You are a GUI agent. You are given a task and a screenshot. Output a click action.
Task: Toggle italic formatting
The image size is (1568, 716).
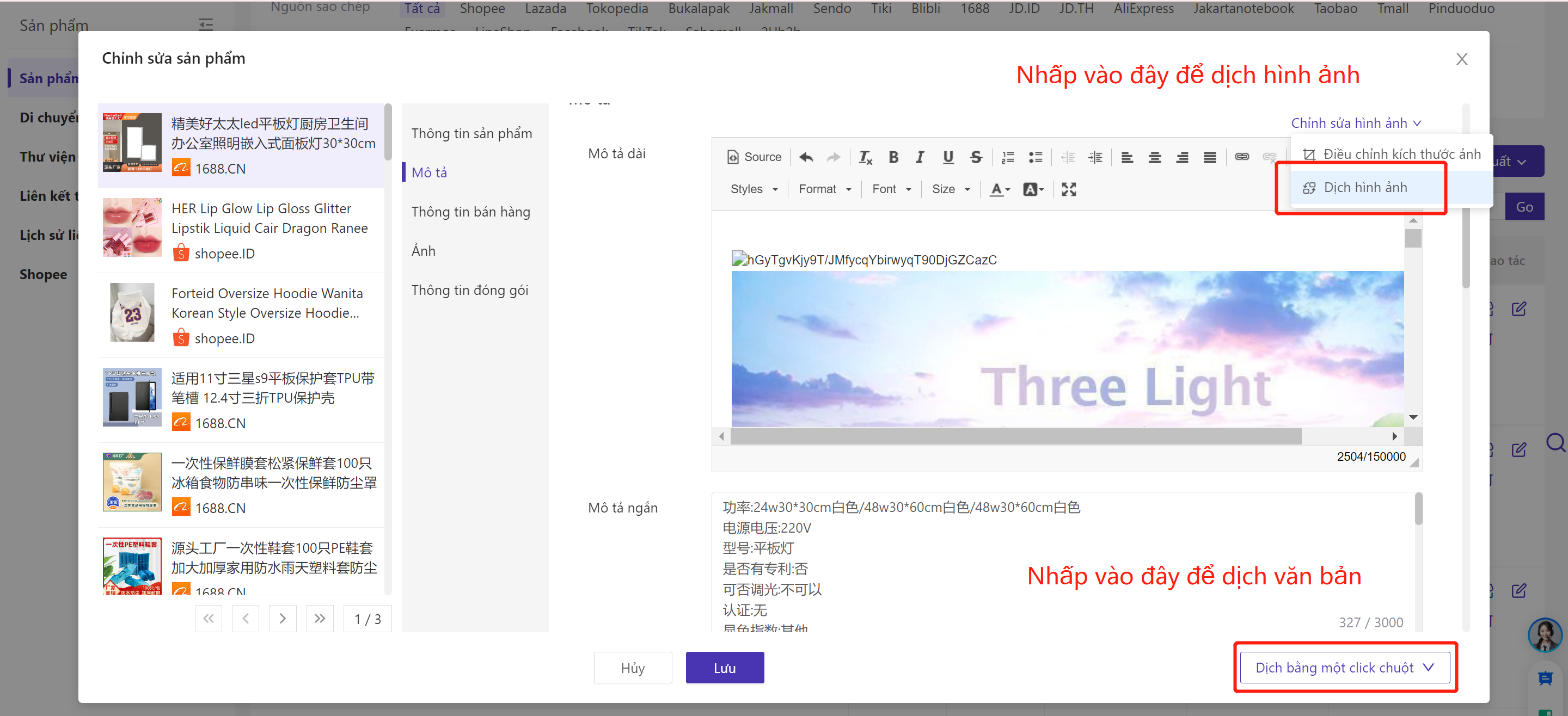920,157
